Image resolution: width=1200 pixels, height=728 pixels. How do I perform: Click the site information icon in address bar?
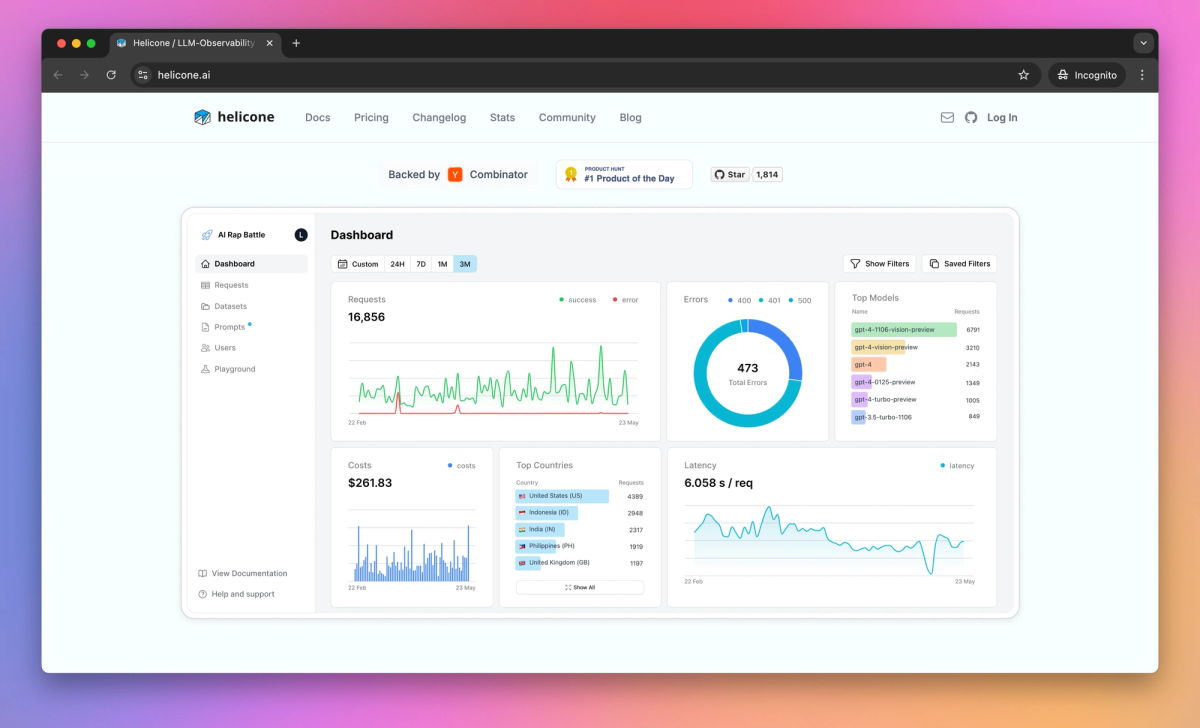pos(143,75)
